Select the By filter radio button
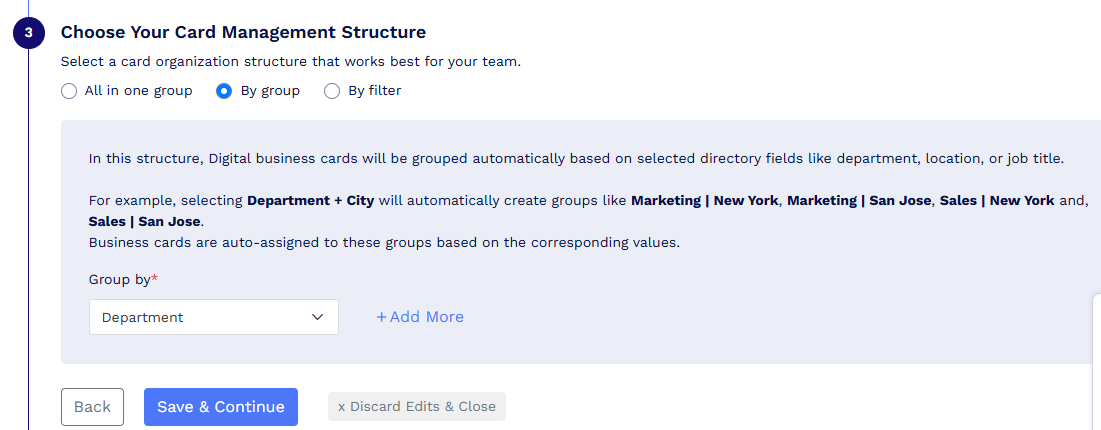This screenshot has height=430, width=1101. [331, 91]
